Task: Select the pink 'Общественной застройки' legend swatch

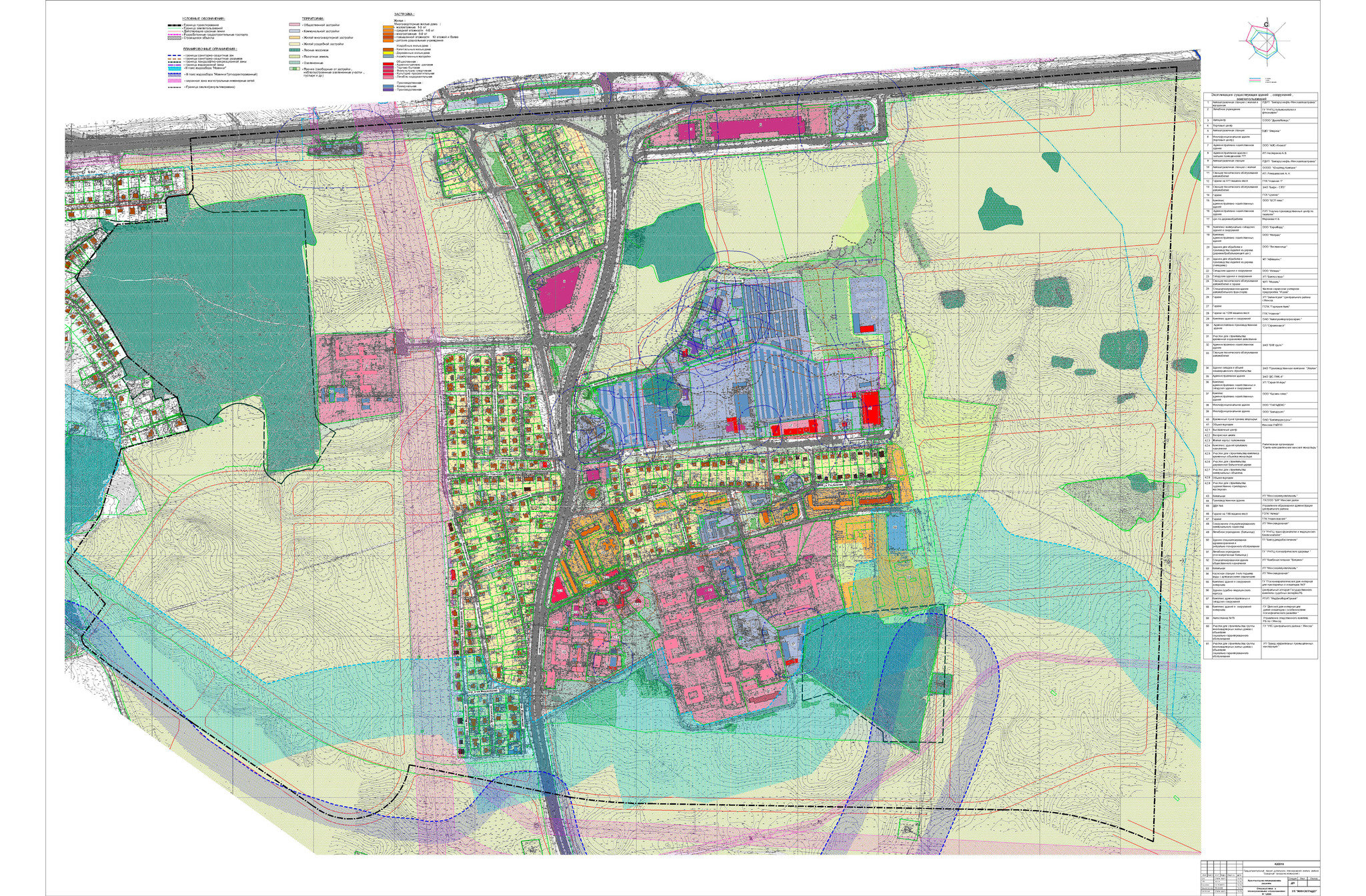Action: pos(295,25)
